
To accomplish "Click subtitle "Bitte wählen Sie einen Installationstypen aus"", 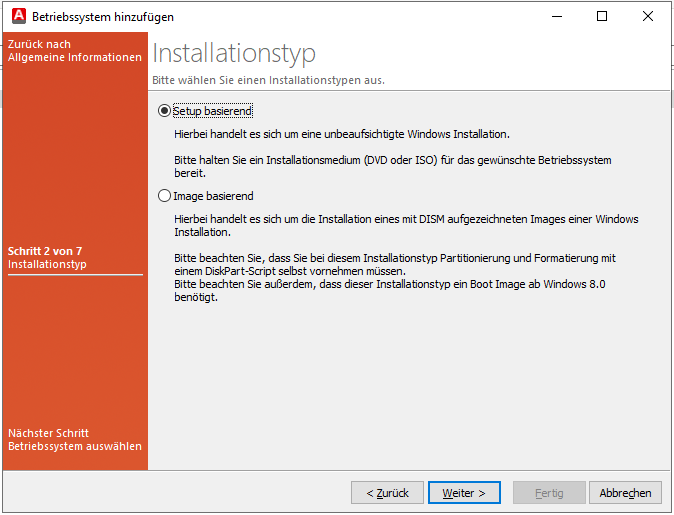I will click(x=268, y=80).
